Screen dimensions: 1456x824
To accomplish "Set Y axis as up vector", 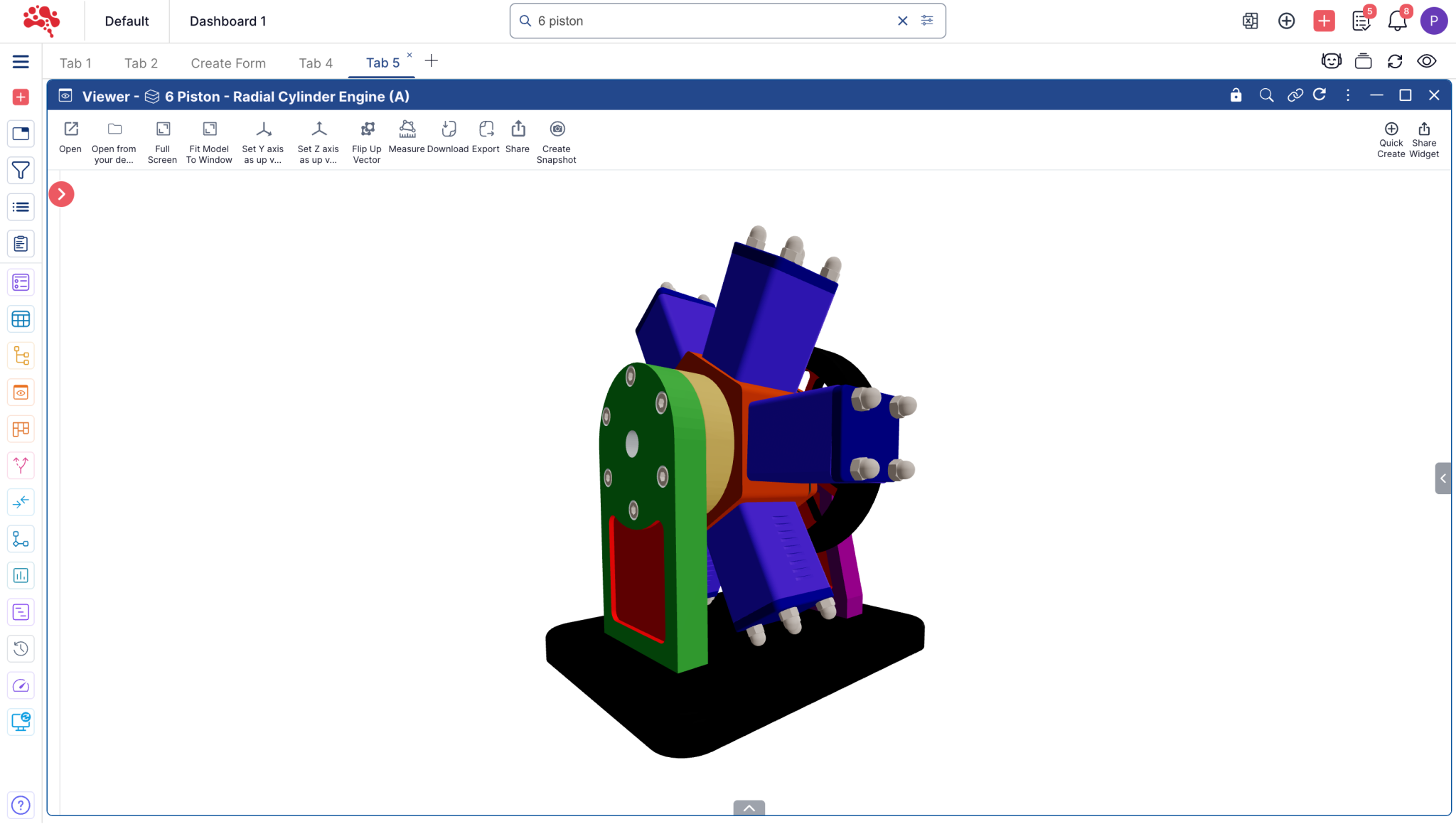I will (263, 129).
